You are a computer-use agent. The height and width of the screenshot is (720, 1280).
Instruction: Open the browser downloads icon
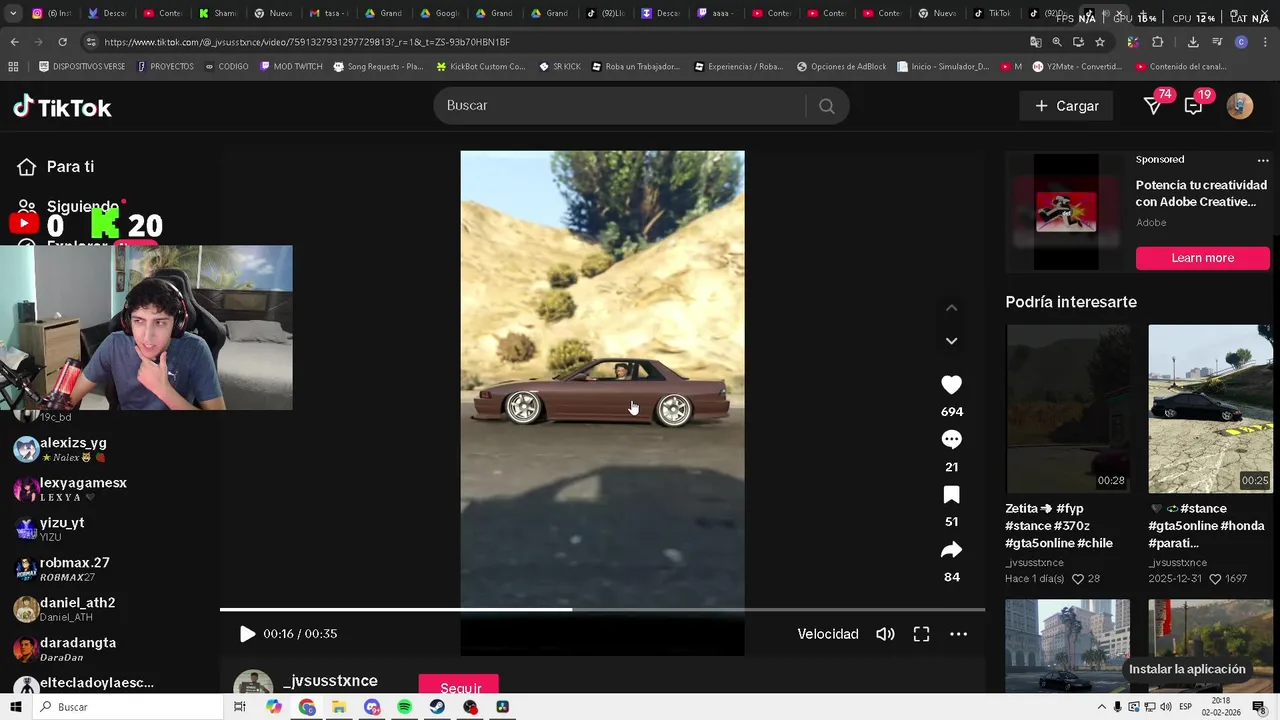pos(1193,42)
